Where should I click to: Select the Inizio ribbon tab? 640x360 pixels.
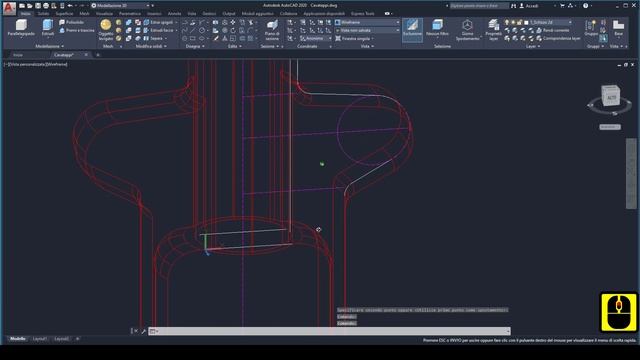[x=25, y=13]
